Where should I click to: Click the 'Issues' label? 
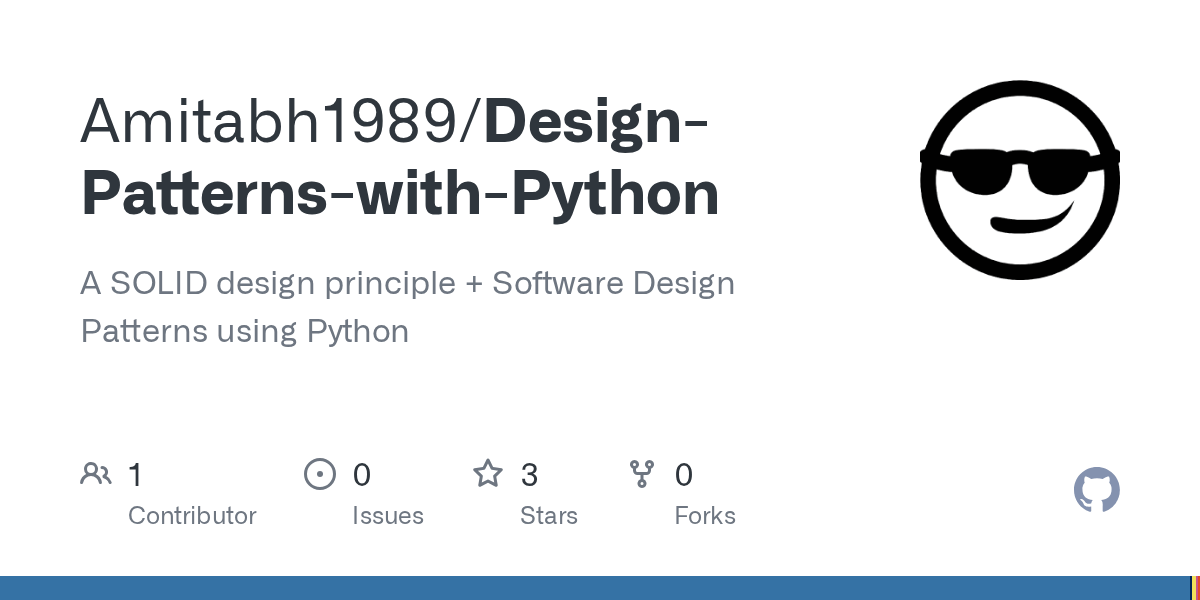click(x=388, y=516)
